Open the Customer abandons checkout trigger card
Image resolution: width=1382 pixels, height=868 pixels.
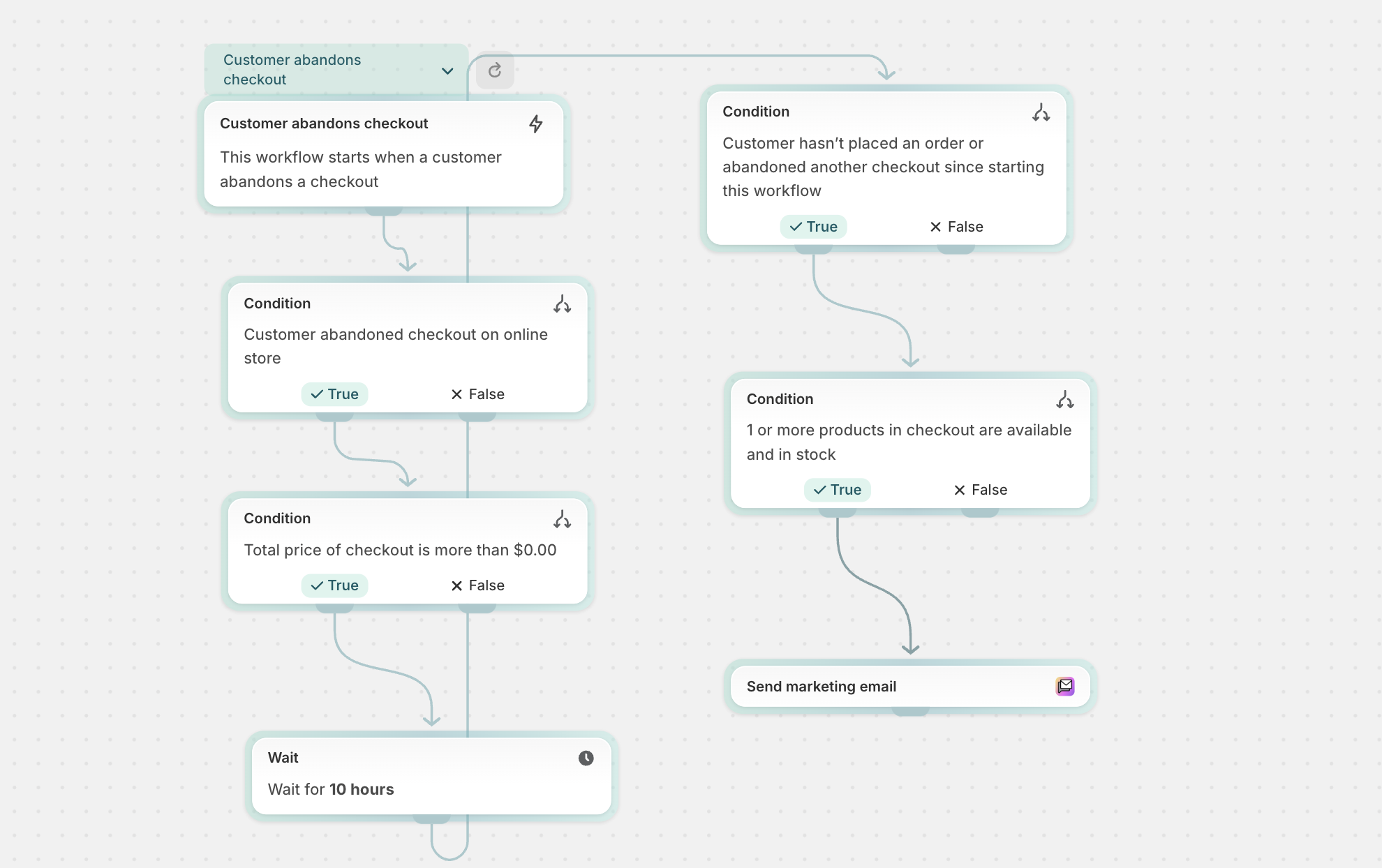[382, 154]
